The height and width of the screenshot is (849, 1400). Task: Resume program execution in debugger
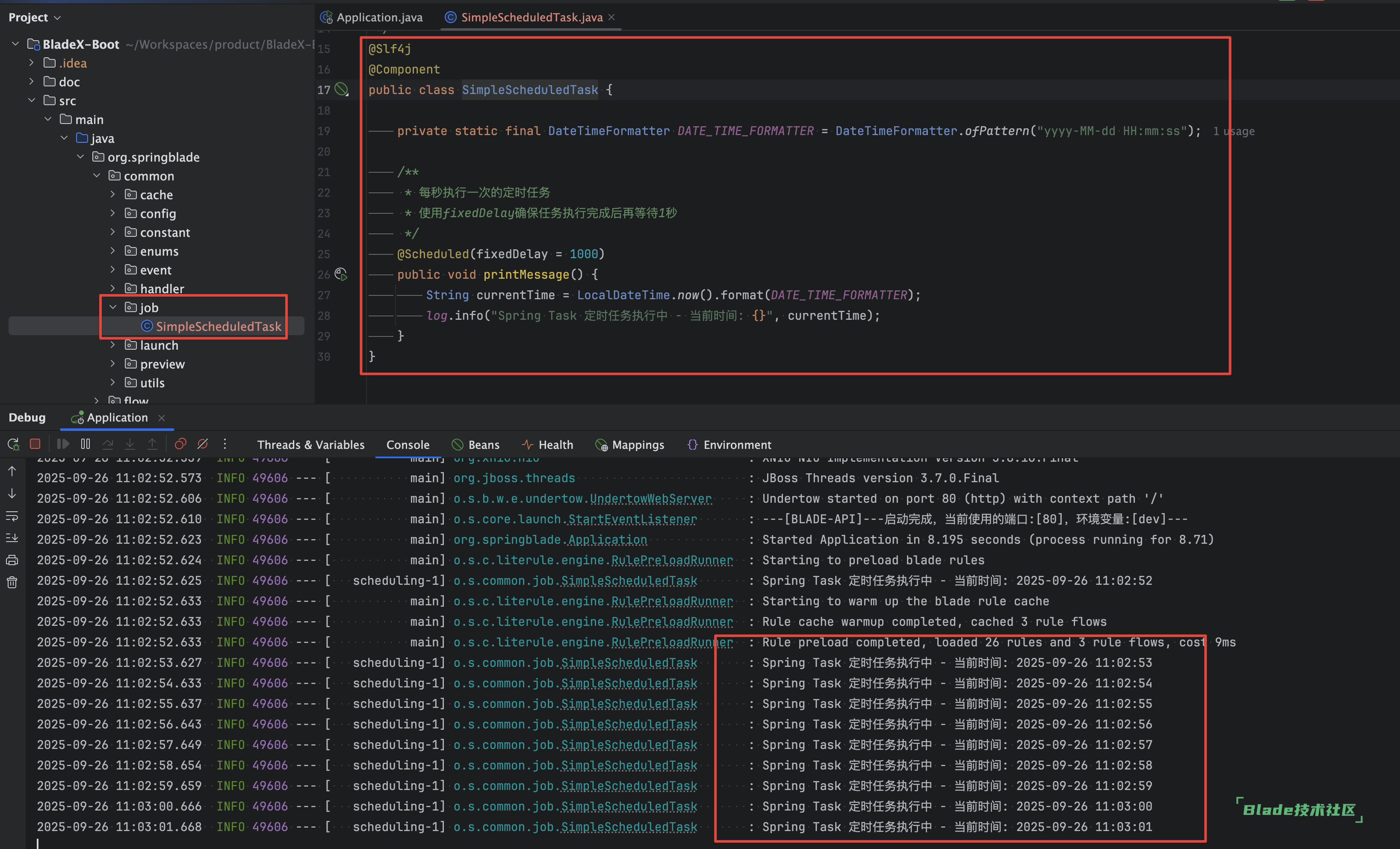click(63, 444)
